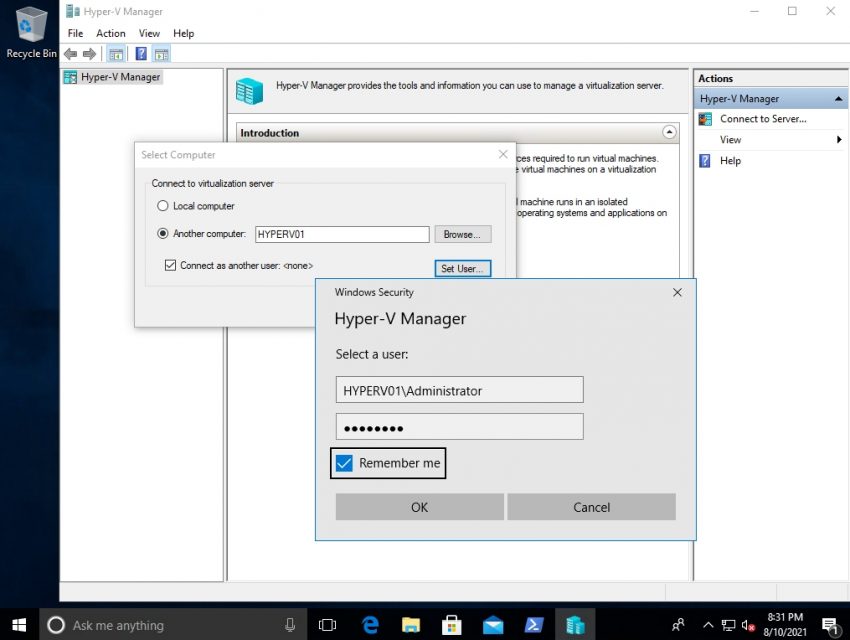Open Help via the toolbar question mark icon
Viewport: 850px width, 640px height.
pyautogui.click(x=141, y=54)
